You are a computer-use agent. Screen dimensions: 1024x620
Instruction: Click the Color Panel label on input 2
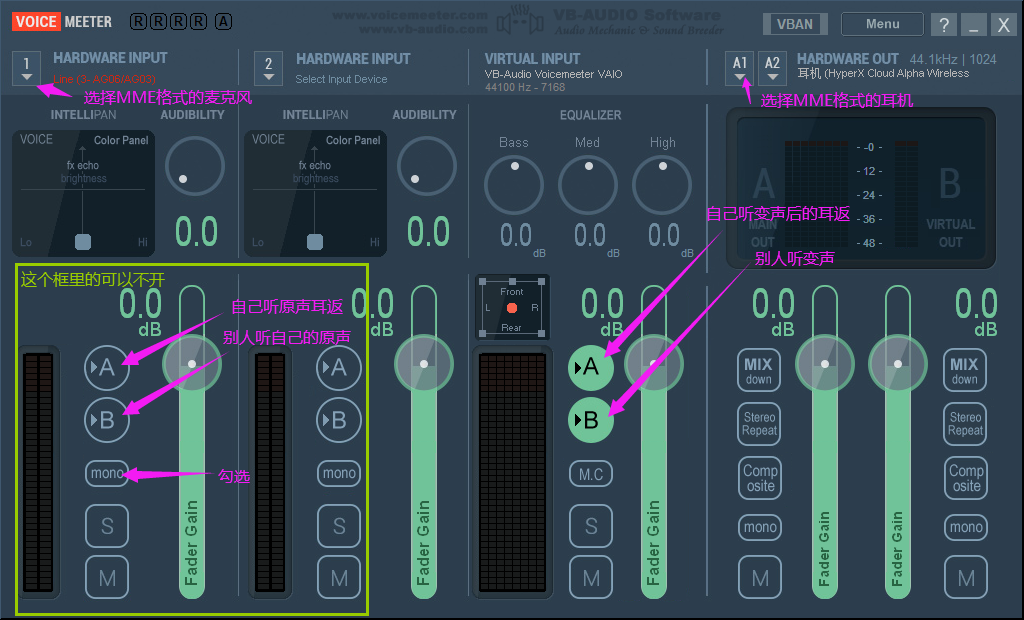tap(353, 140)
